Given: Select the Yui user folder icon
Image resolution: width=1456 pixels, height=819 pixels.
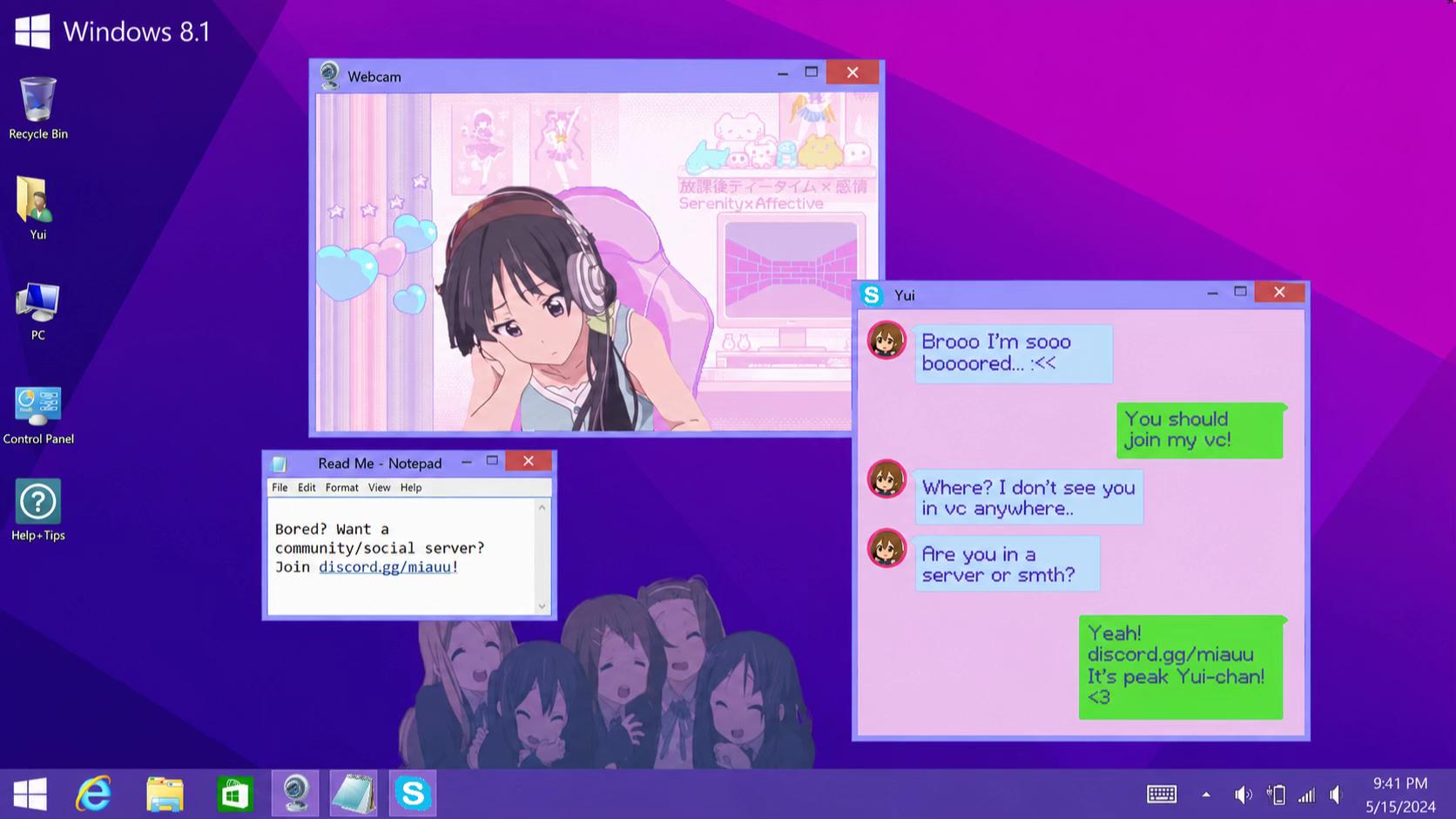Looking at the screenshot, I should (37, 207).
